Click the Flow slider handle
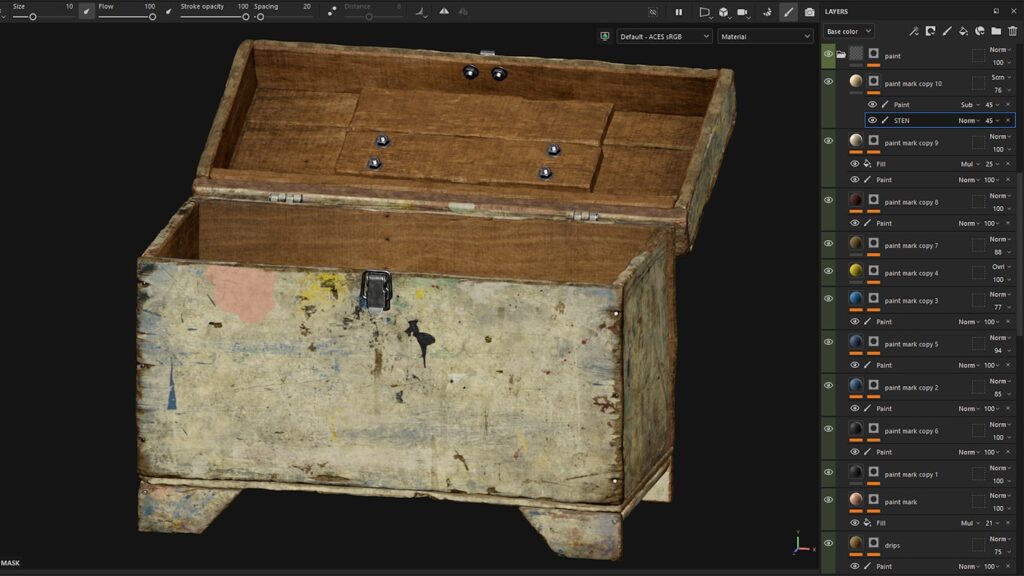The height and width of the screenshot is (576, 1024). (153, 15)
